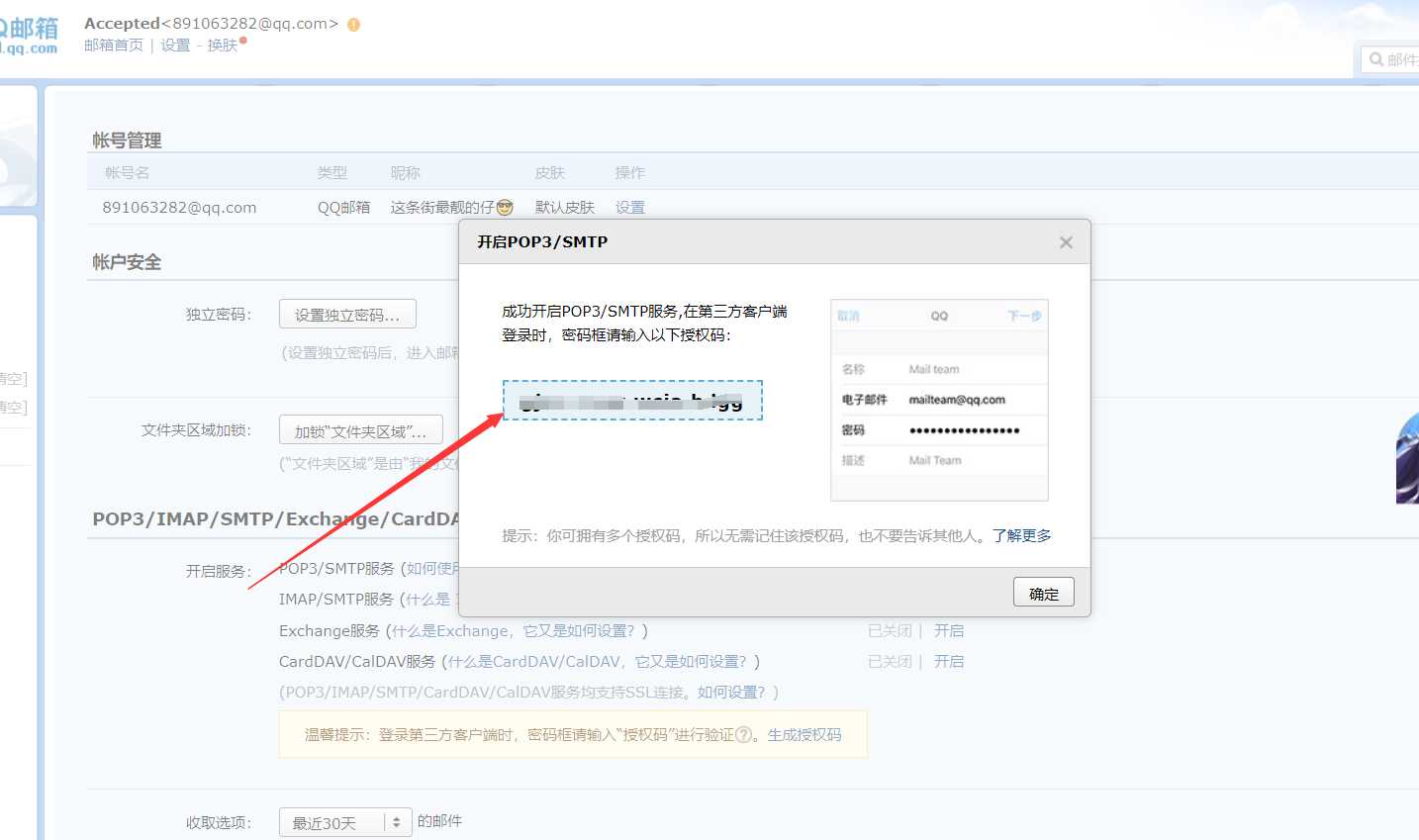Open 什么是CardDAV/CalDAV，它又是如何设置？ help link

click(598, 661)
